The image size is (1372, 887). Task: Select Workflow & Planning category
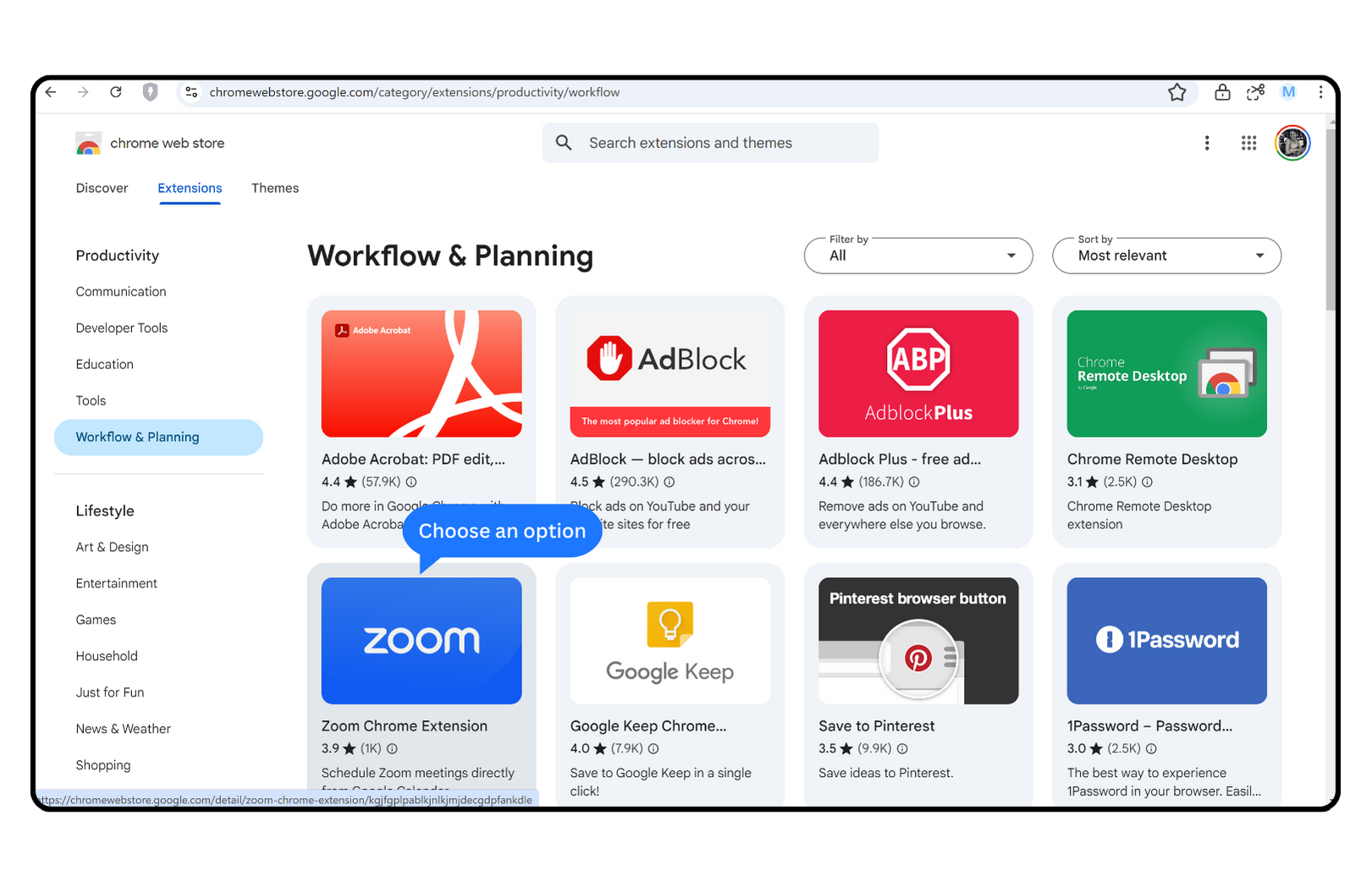(x=158, y=438)
